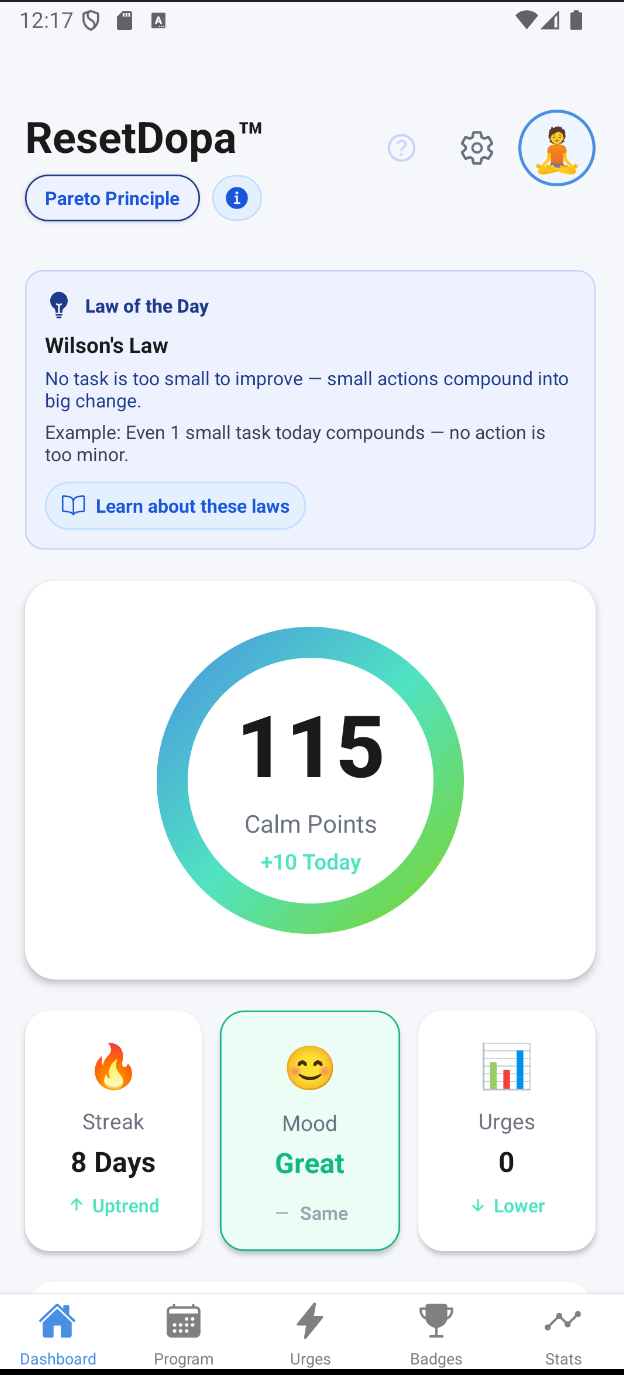Tap the Wilson's Law title
The image size is (624, 1375).
(107, 346)
